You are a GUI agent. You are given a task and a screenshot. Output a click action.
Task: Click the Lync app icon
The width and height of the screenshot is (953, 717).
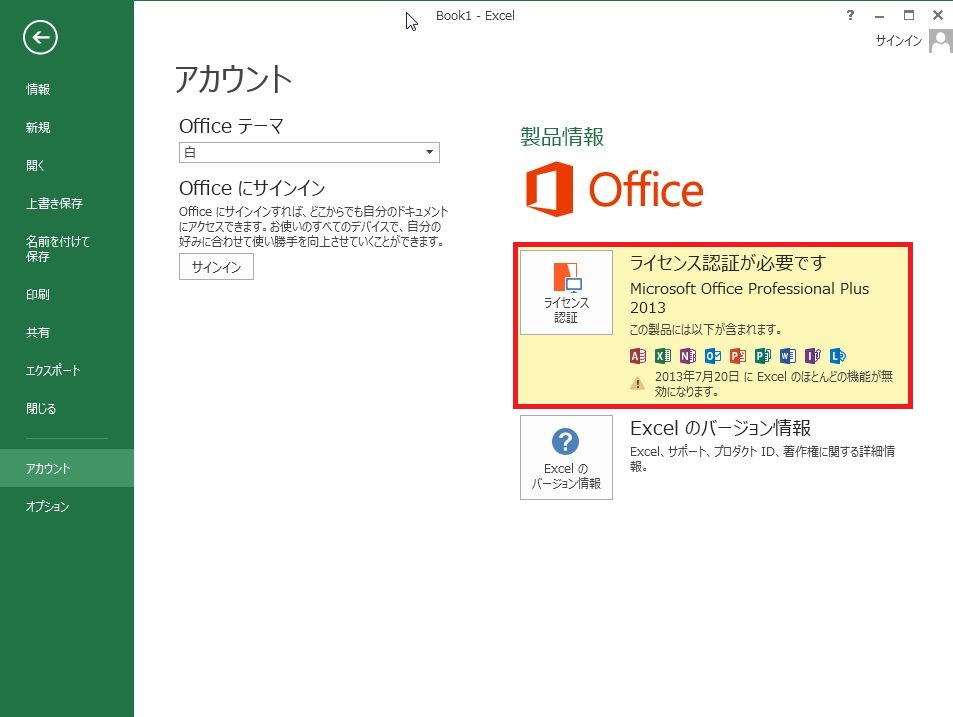[x=837, y=356]
